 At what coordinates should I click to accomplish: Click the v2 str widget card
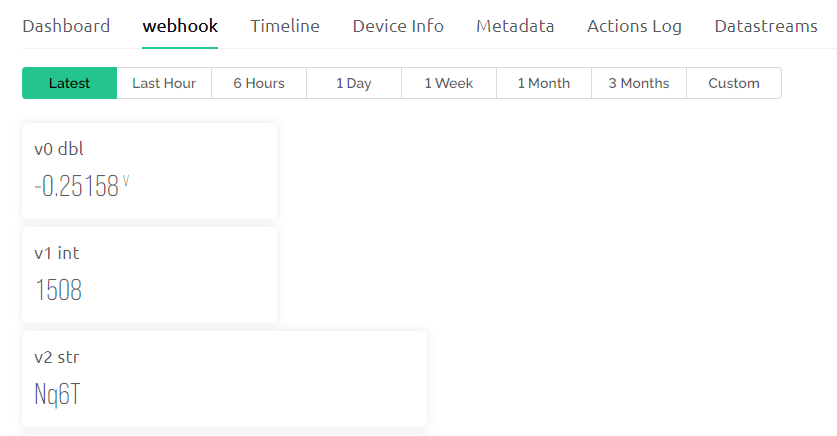tap(224, 379)
